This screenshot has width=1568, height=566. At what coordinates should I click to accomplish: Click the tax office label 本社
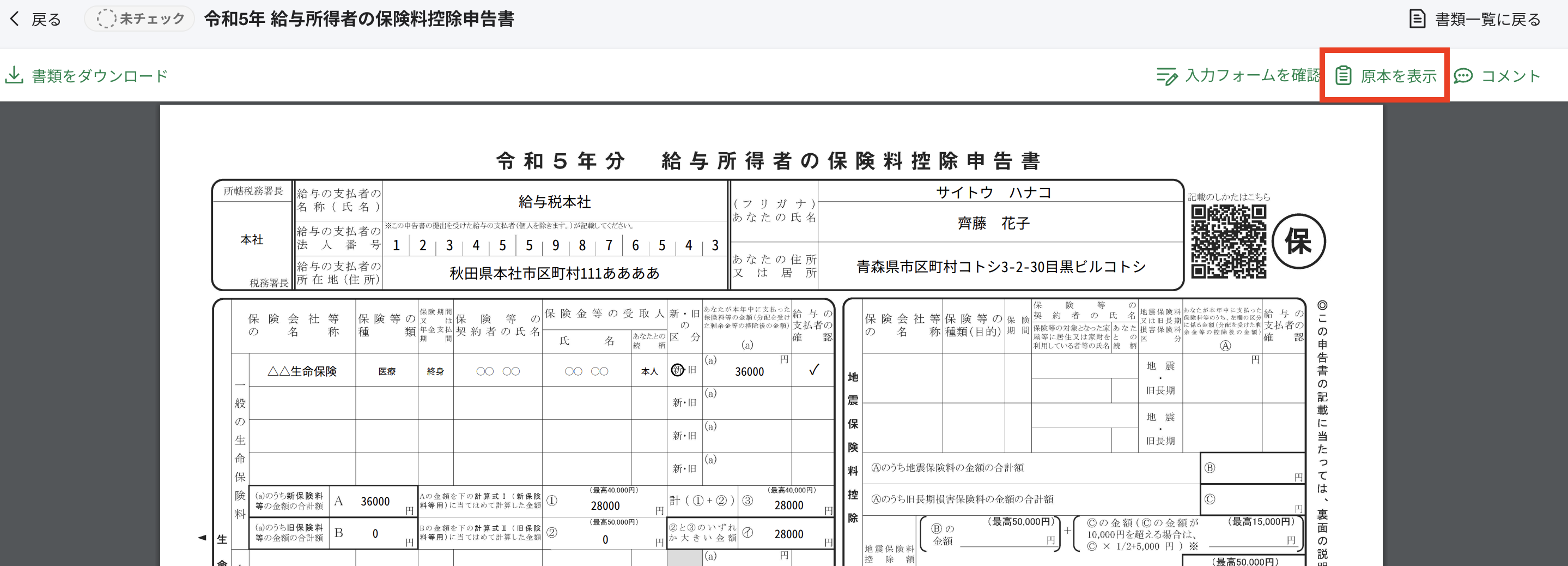click(x=252, y=239)
